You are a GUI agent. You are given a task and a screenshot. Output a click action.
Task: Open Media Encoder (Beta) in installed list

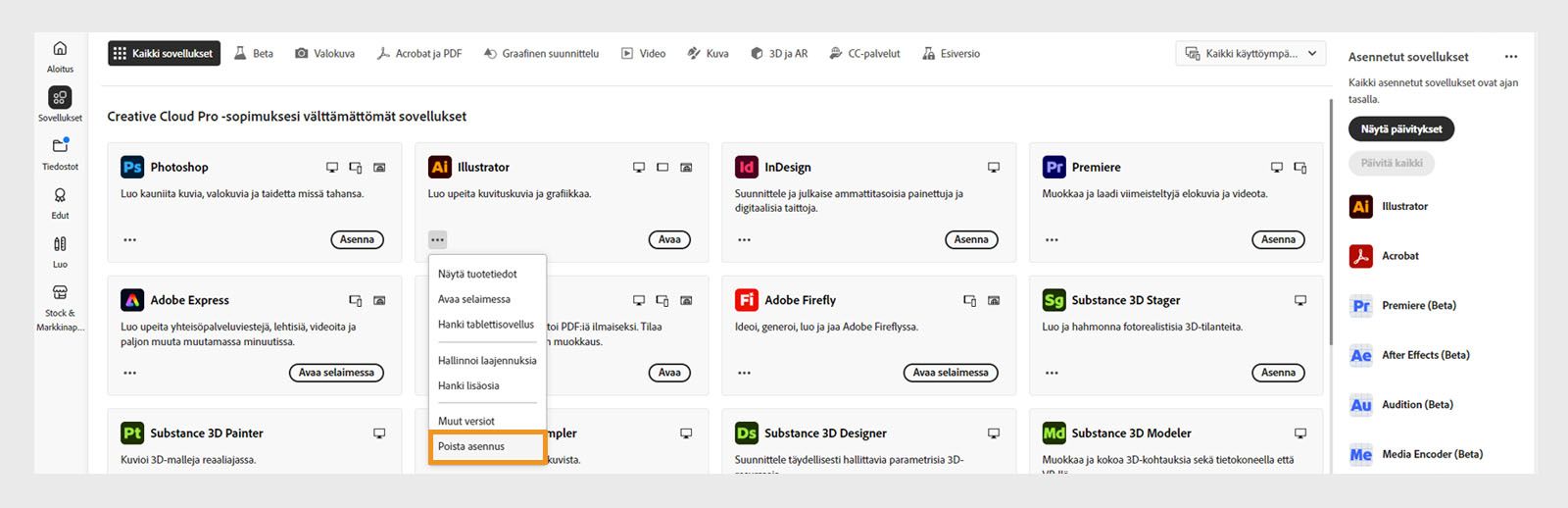[x=1416, y=454]
